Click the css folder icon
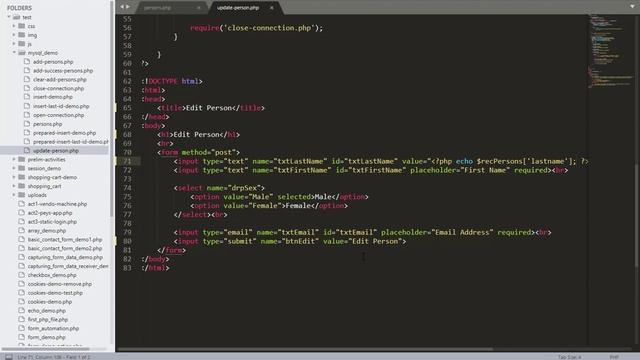640x360 pixels. [x=22, y=26]
